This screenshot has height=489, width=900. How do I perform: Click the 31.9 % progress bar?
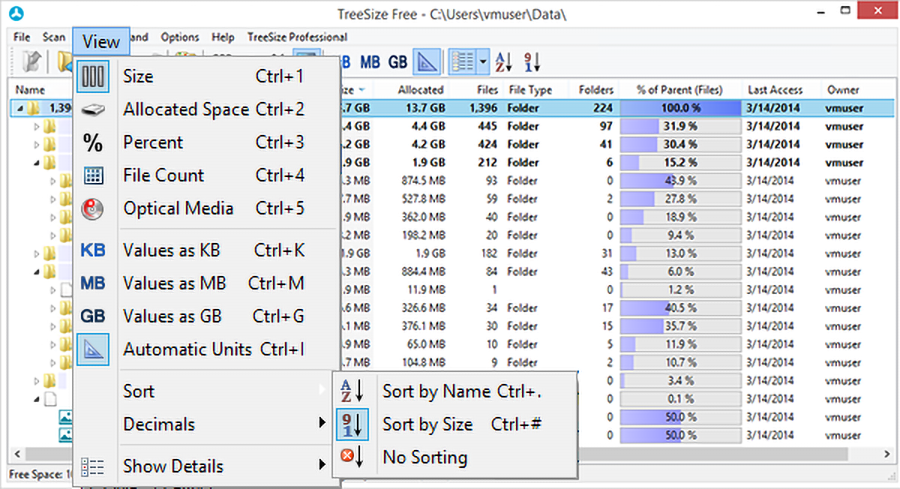pyautogui.click(x=681, y=126)
